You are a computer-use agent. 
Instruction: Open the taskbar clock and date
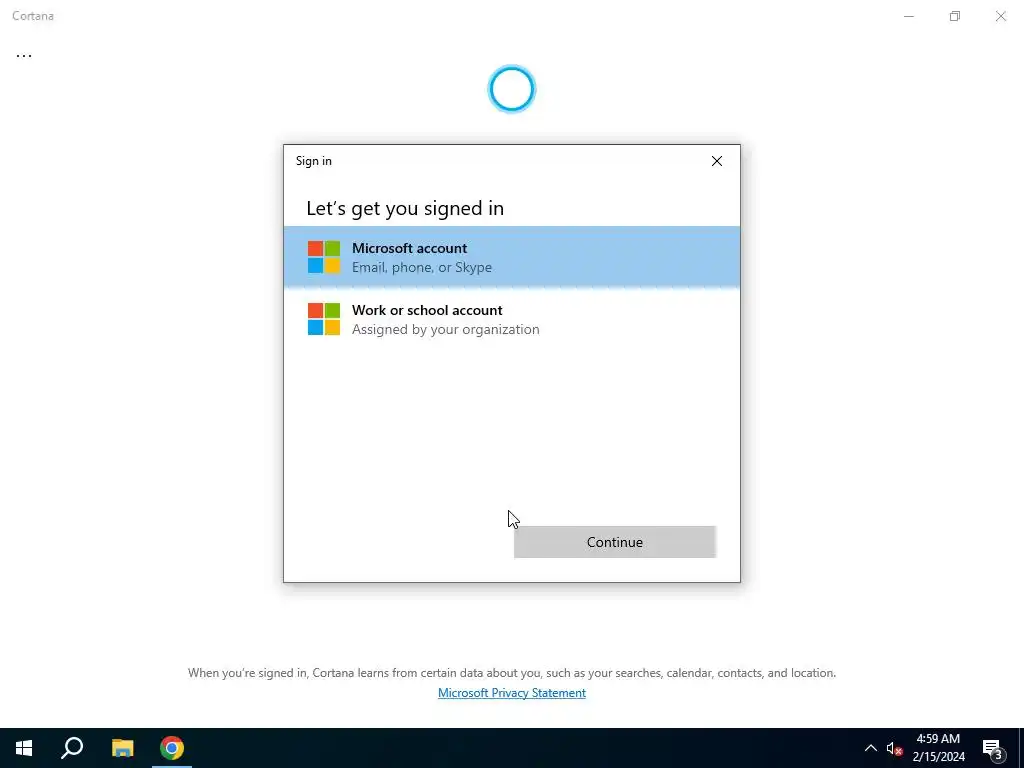(938, 748)
